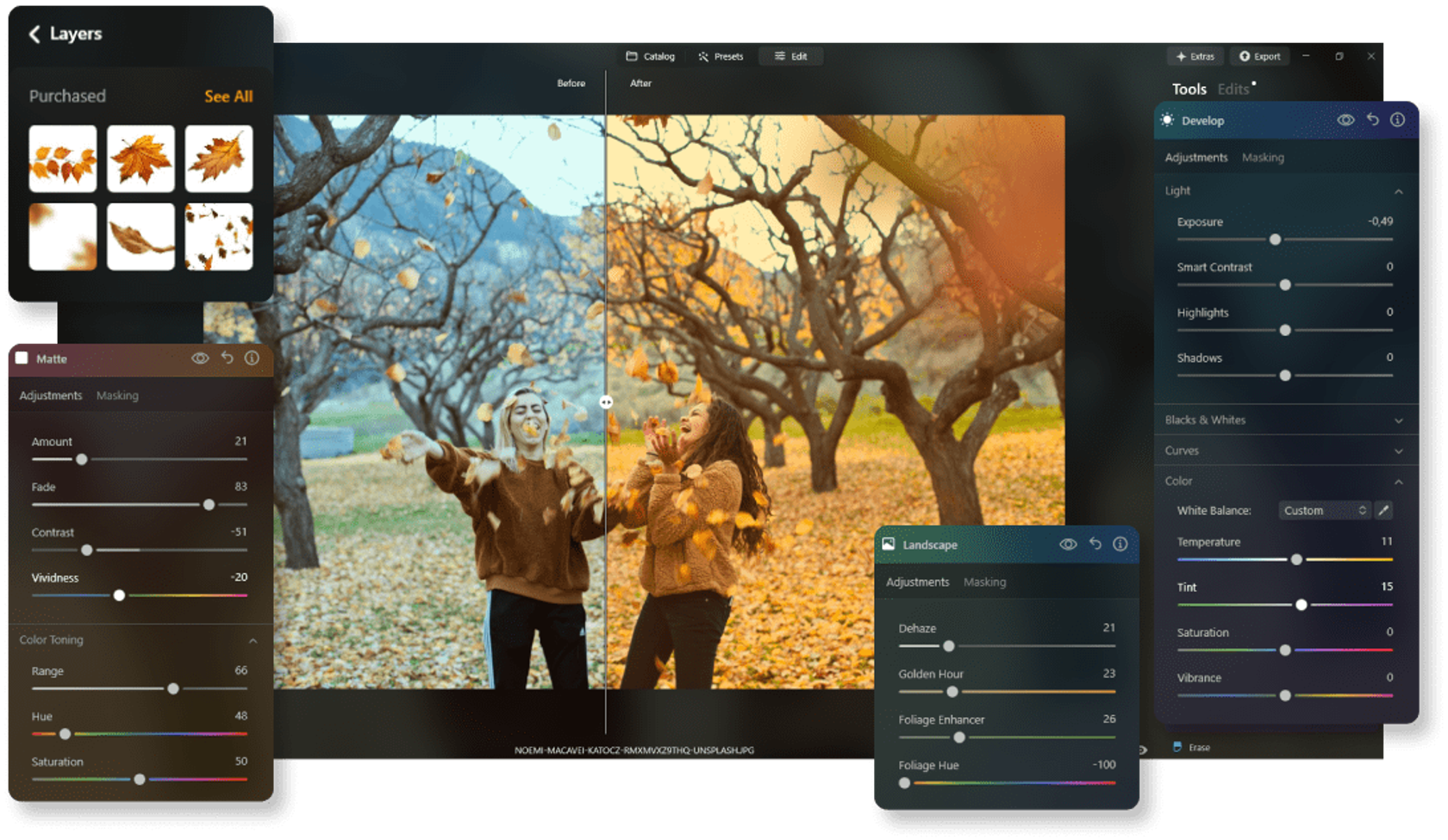Select the maple leaf thumbnail under Purchased
1448x840 pixels.
coord(140,159)
